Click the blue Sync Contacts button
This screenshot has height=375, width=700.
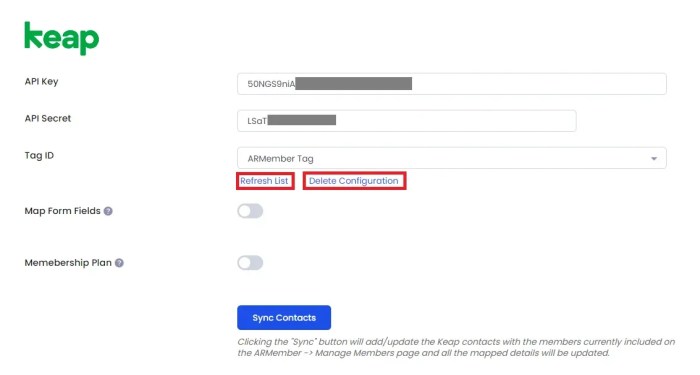click(284, 318)
